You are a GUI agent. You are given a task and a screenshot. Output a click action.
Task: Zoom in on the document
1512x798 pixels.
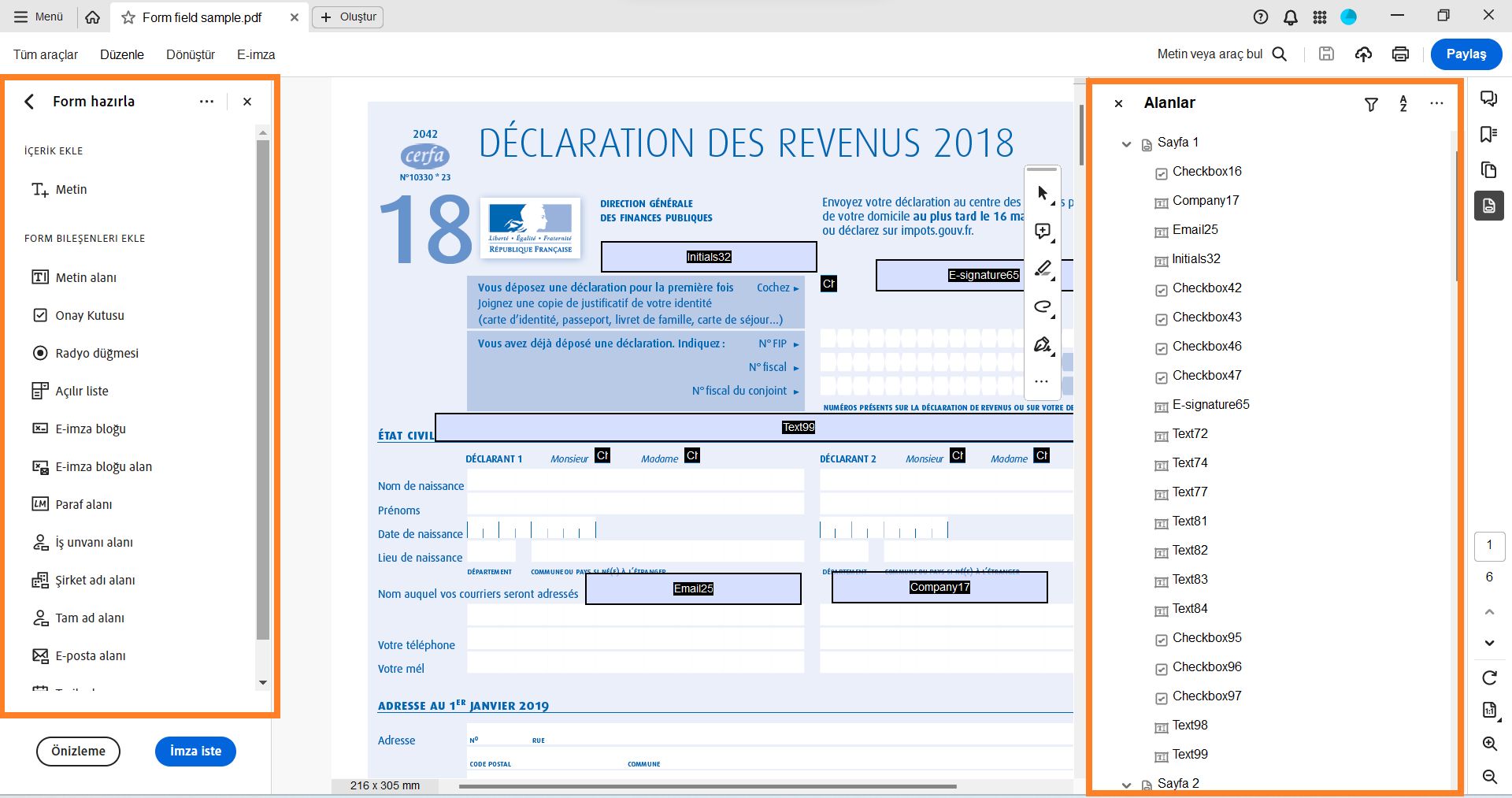click(x=1489, y=744)
